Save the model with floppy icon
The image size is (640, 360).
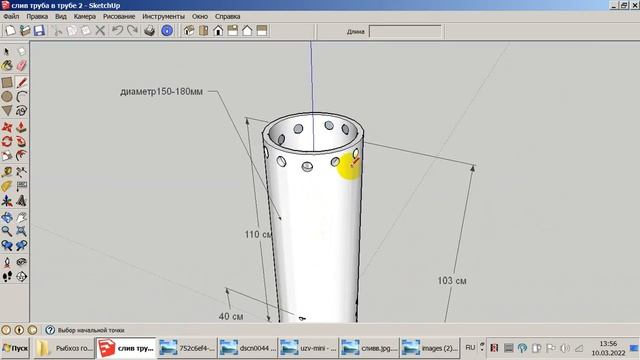click(39, 31)
